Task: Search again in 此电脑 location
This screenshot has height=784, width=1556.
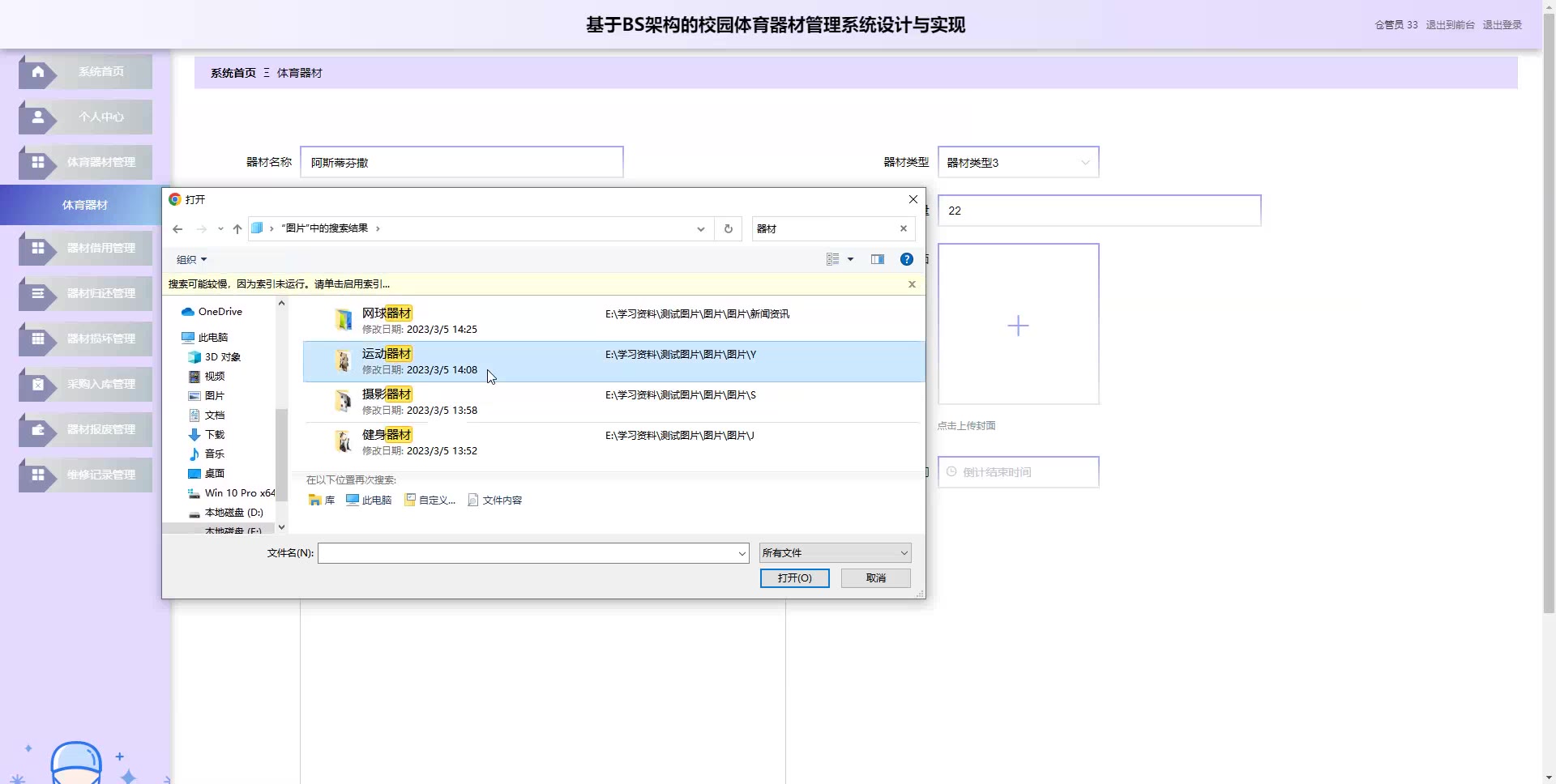Action: [369, 501]
